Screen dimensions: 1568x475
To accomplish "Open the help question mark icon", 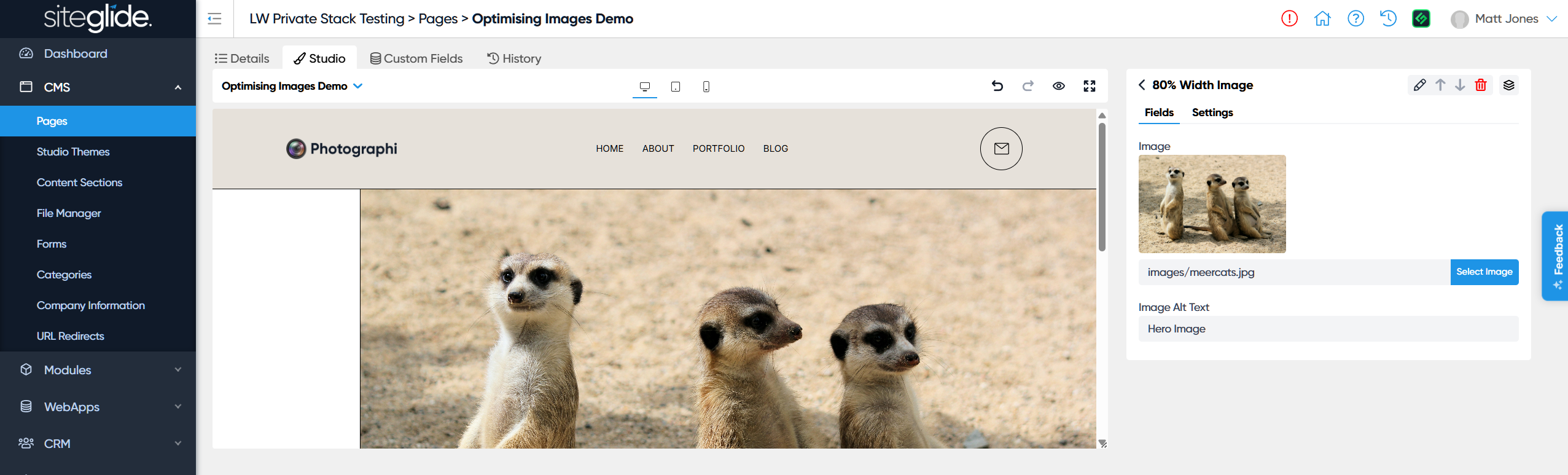I will (x=1355, y=18).
